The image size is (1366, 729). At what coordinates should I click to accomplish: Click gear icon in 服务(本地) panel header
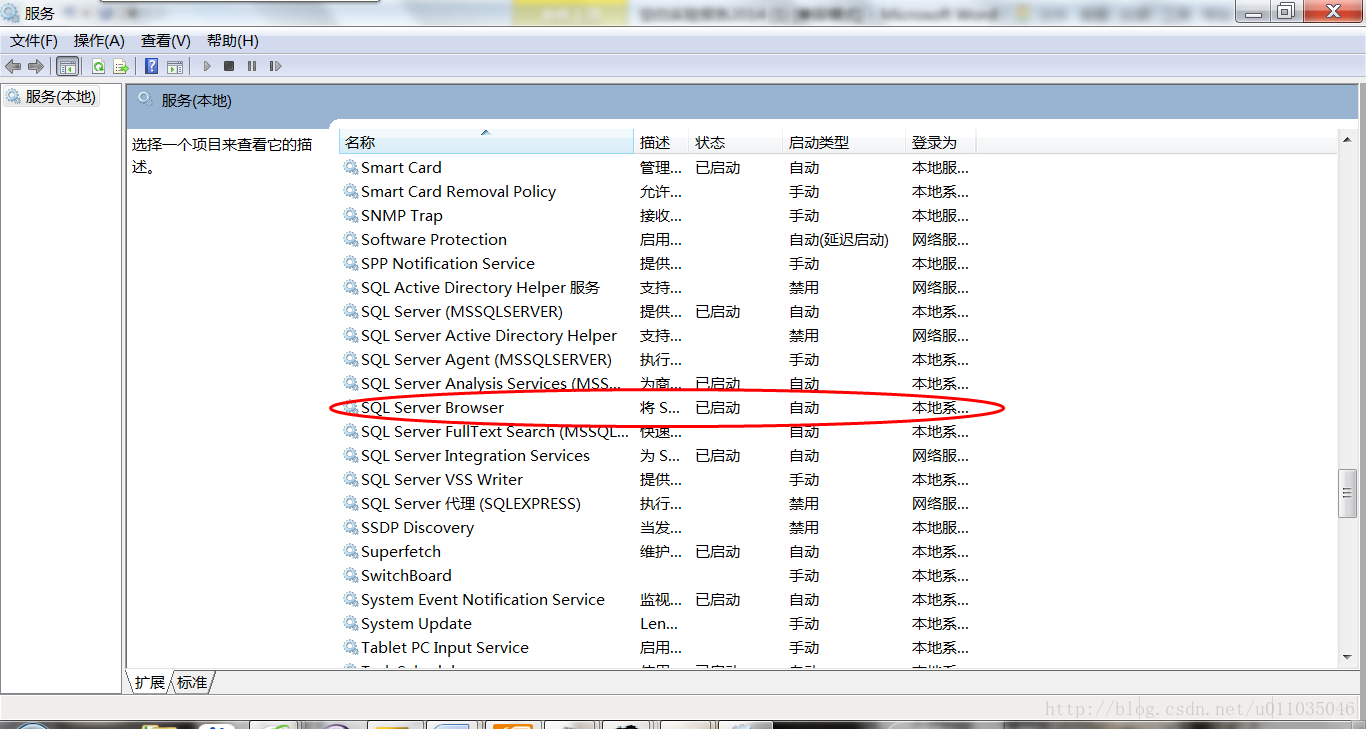pyautogui.click(x=146, y=100)
